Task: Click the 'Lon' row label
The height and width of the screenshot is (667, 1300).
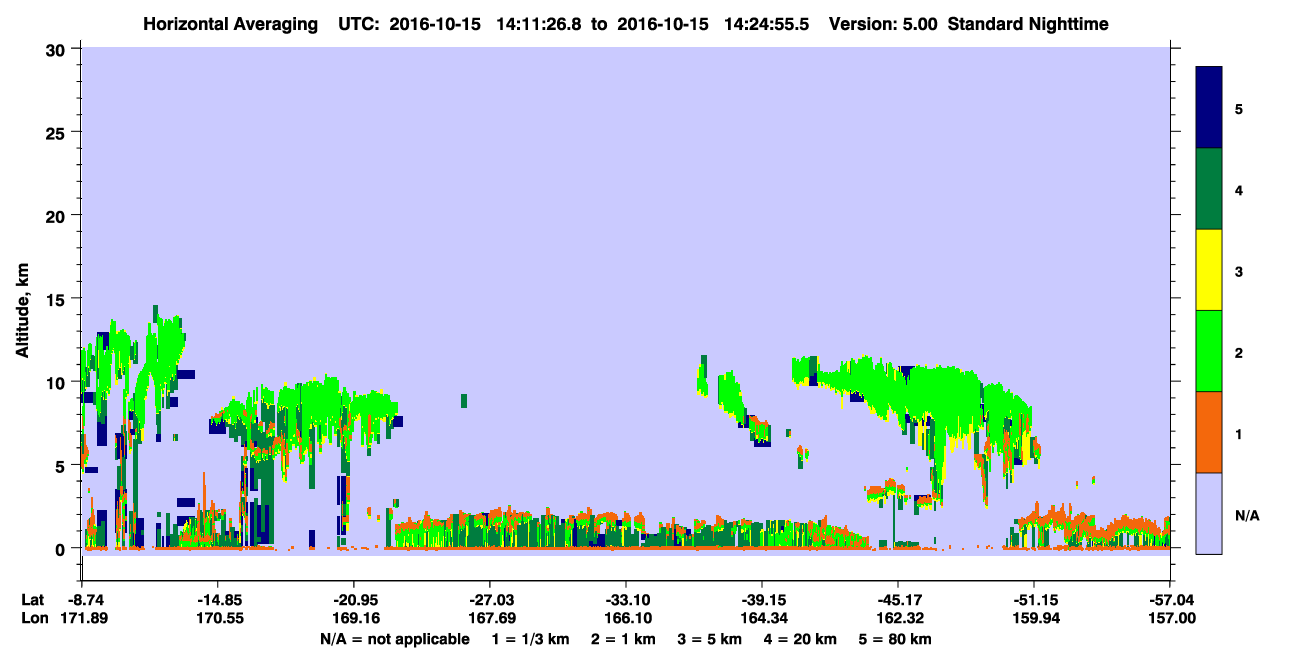Action: 34,619
